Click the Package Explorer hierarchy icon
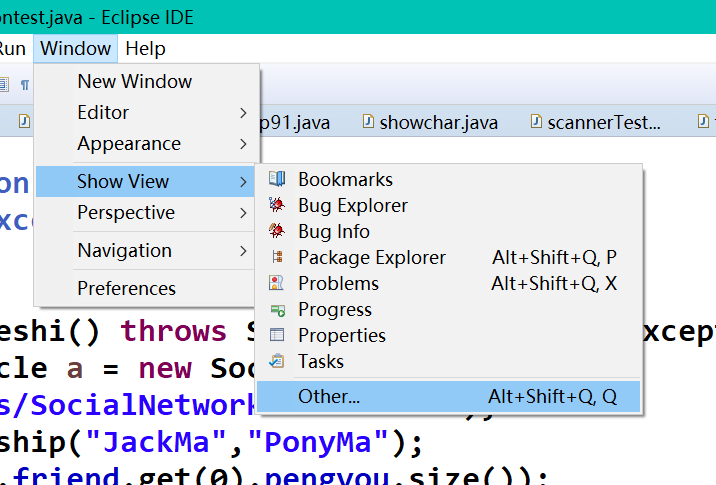The image size is (716, 485). (x=277, y=257)
